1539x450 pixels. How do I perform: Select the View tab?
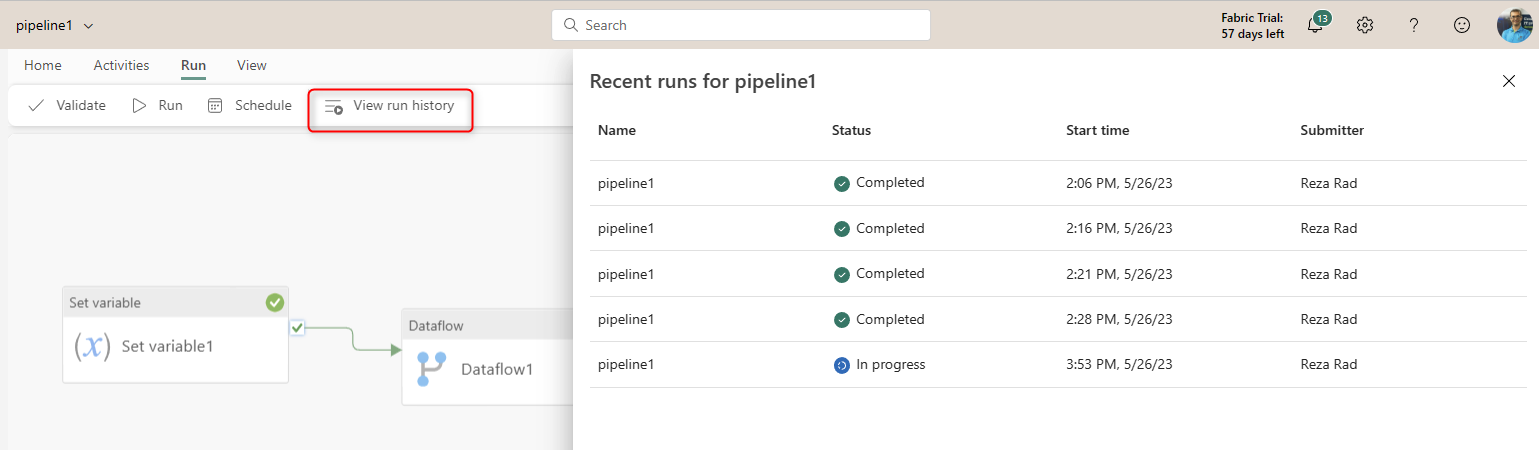[252, 65]
